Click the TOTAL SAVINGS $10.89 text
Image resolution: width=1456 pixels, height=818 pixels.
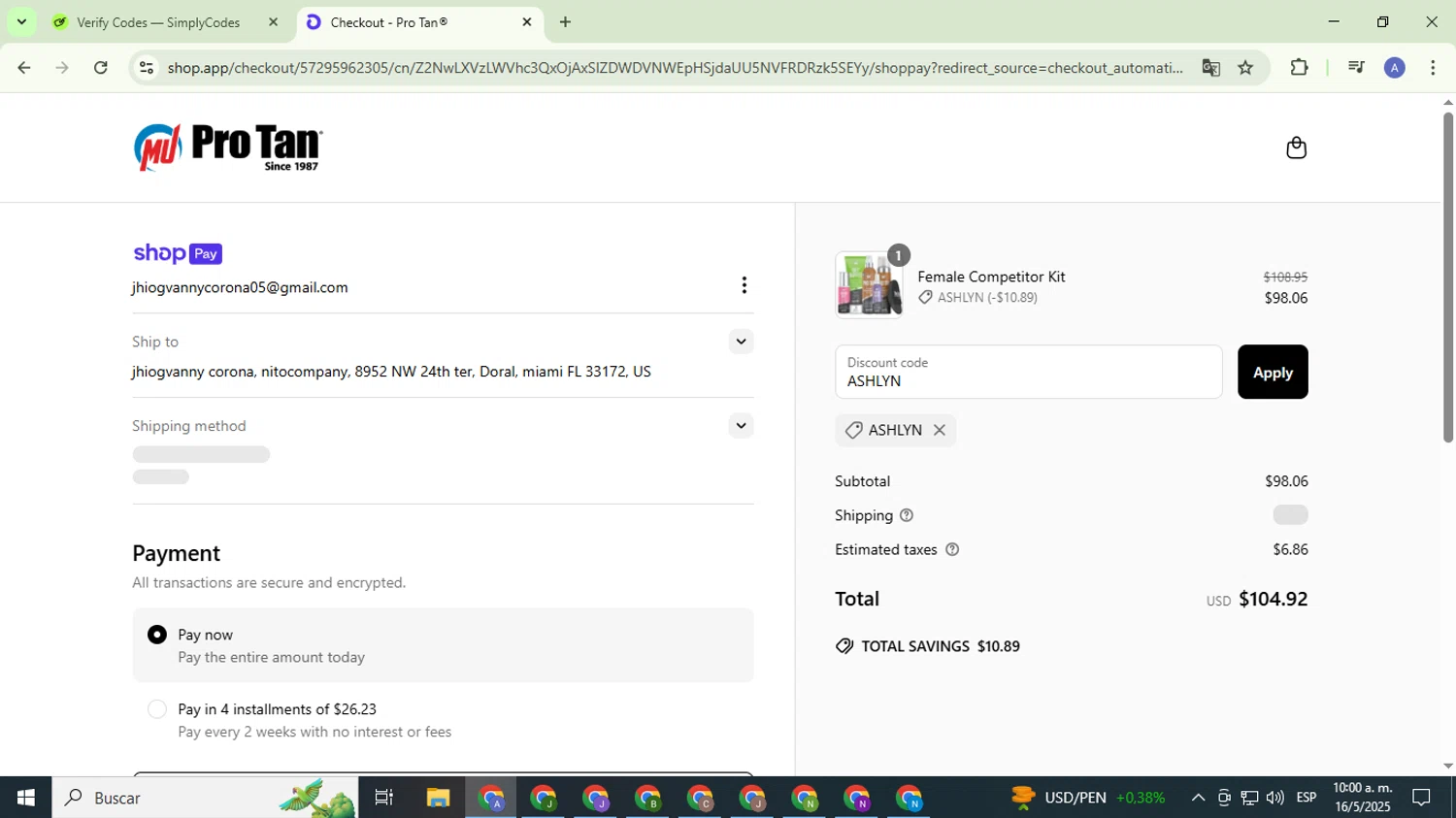pos(941,646)
